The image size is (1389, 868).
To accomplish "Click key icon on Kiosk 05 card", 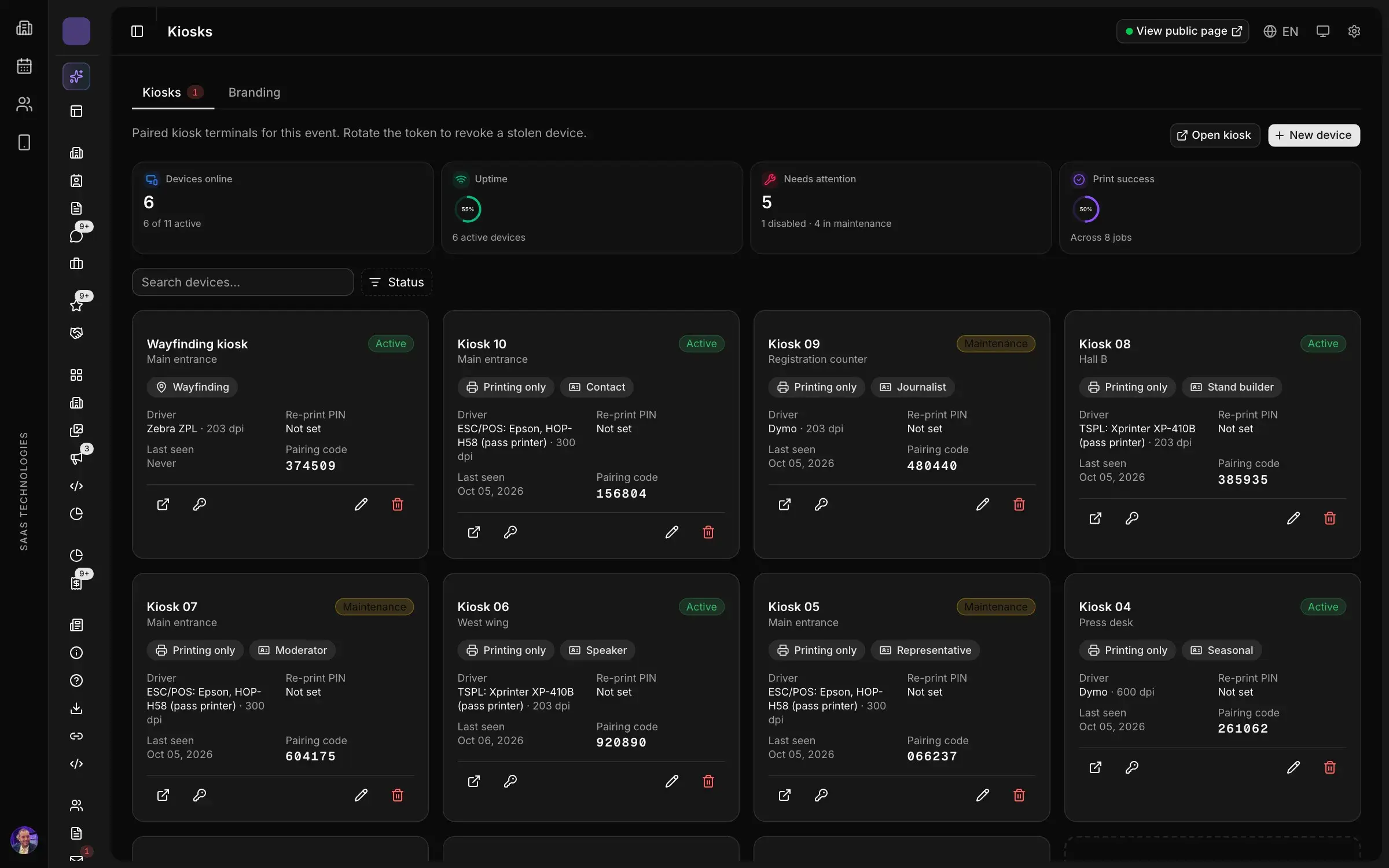I will tap(821, 795).
